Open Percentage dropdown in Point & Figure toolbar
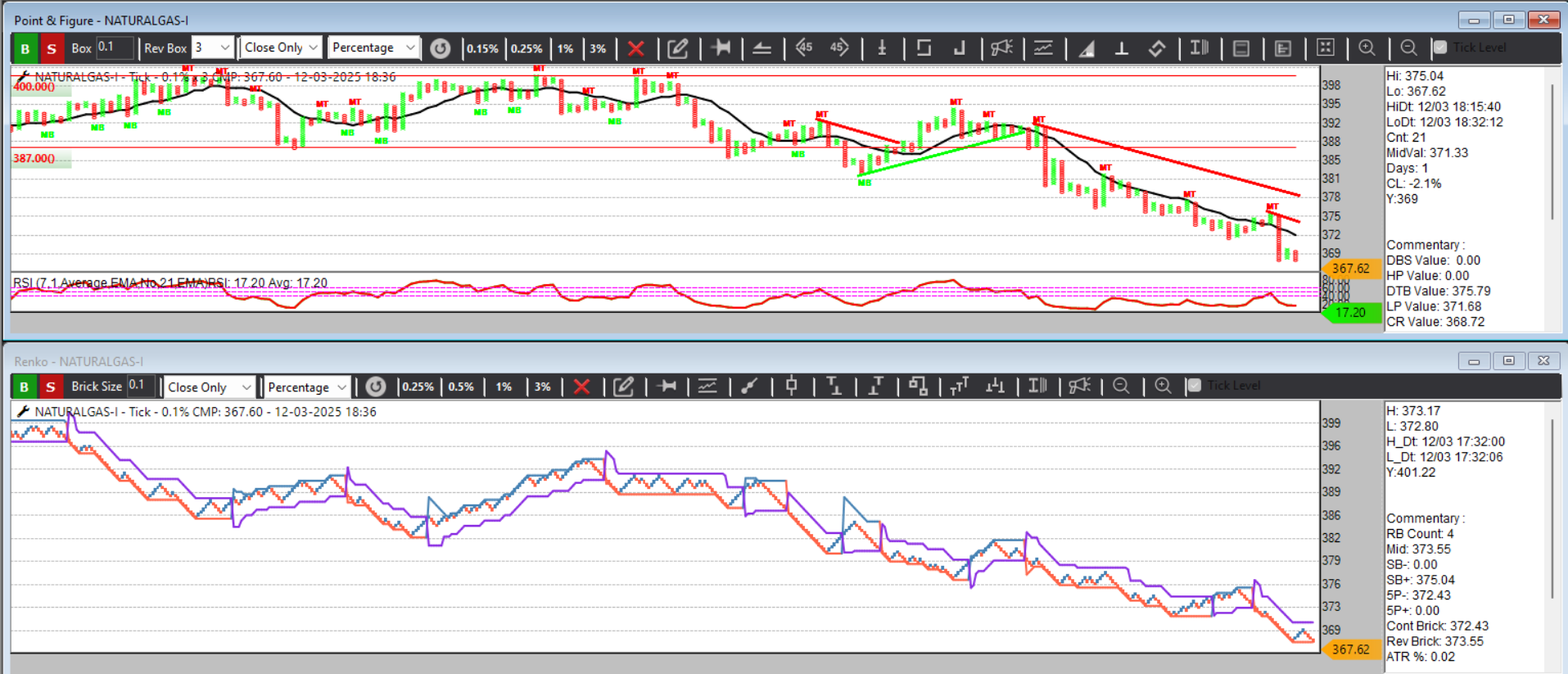 [x=374, y=47]
